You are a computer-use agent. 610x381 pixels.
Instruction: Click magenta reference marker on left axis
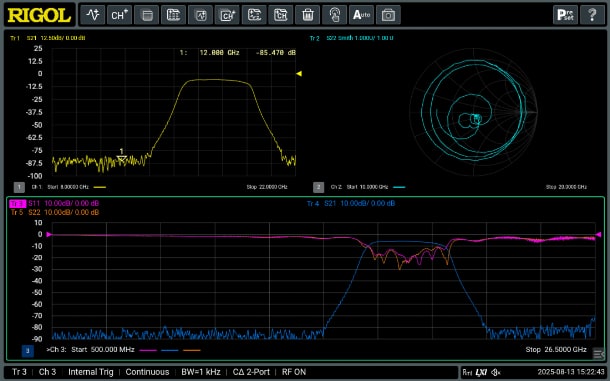coord(49,234)
